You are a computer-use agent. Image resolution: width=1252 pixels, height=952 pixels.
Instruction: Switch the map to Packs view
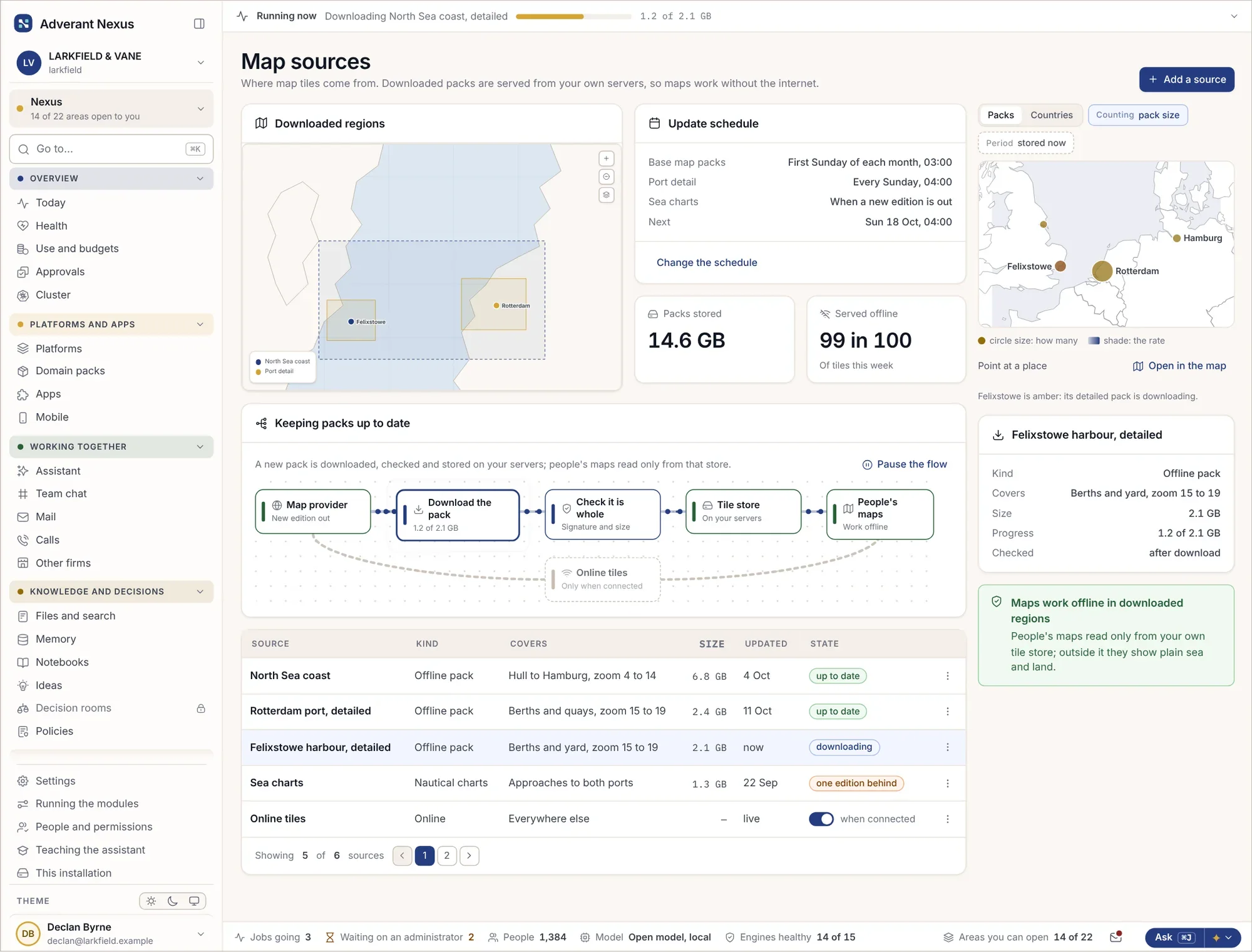click(x=1000, y=115)
